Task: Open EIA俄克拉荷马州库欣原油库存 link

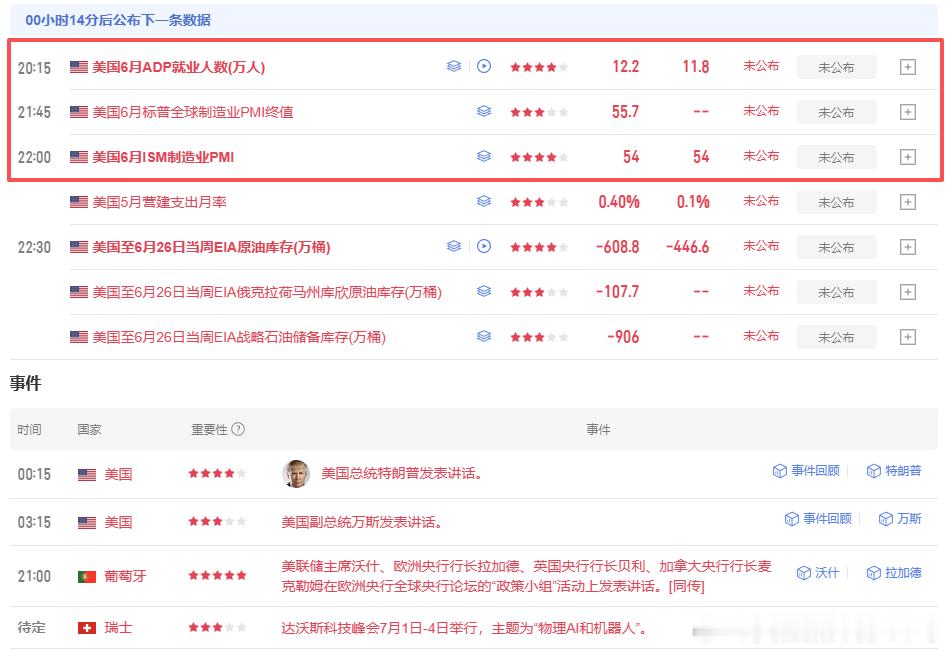Action: tap(267, 292)
